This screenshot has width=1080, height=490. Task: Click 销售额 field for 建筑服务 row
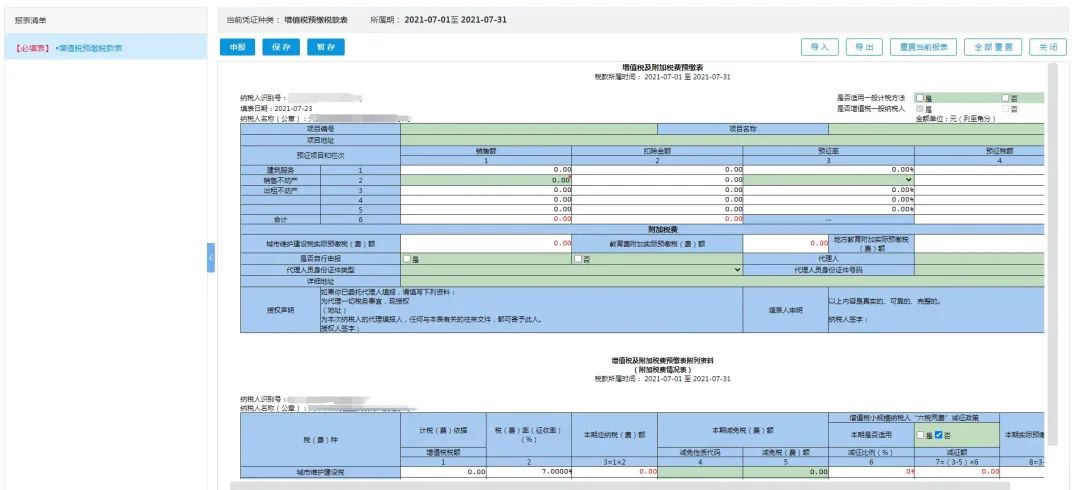coord(486,170)
